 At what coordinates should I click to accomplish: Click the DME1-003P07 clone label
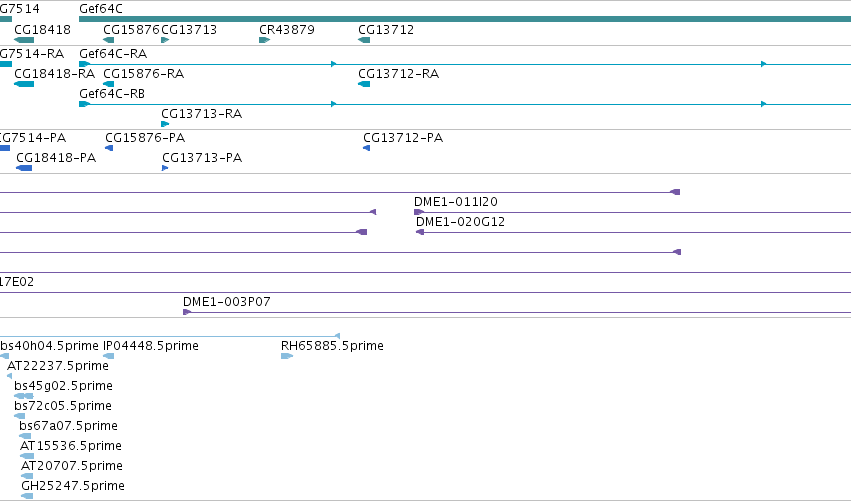pos(227,301)
